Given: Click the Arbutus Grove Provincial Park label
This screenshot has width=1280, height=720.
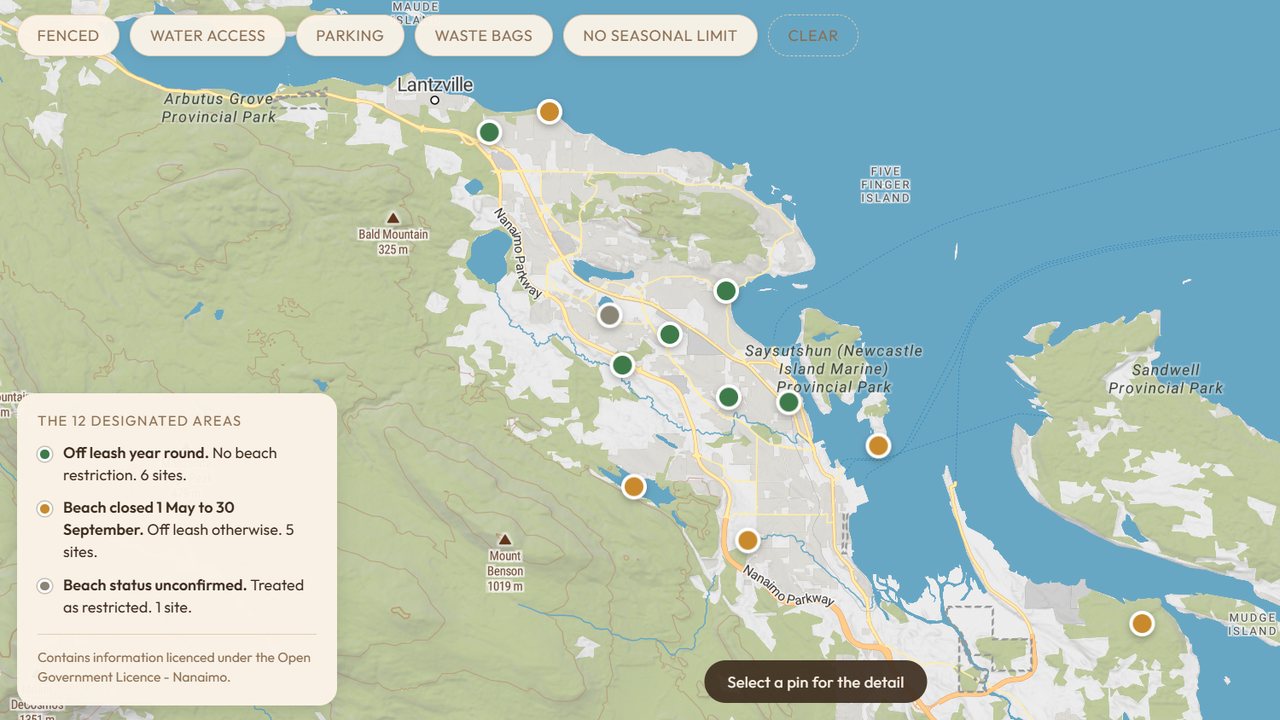Looking at the screenshot, I should click(219, 108).
